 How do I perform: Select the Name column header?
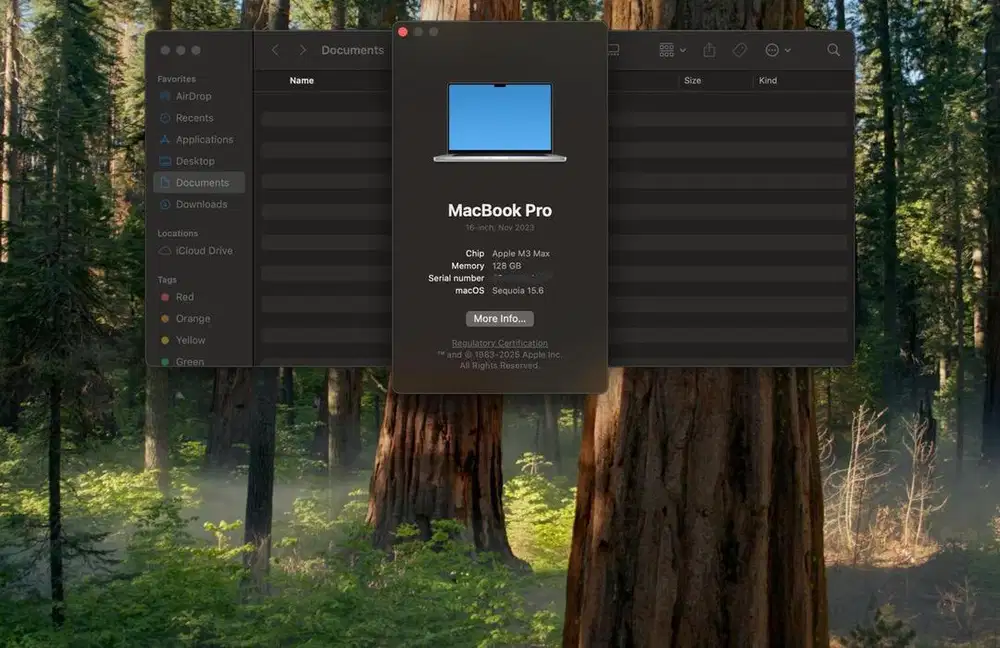301,81
